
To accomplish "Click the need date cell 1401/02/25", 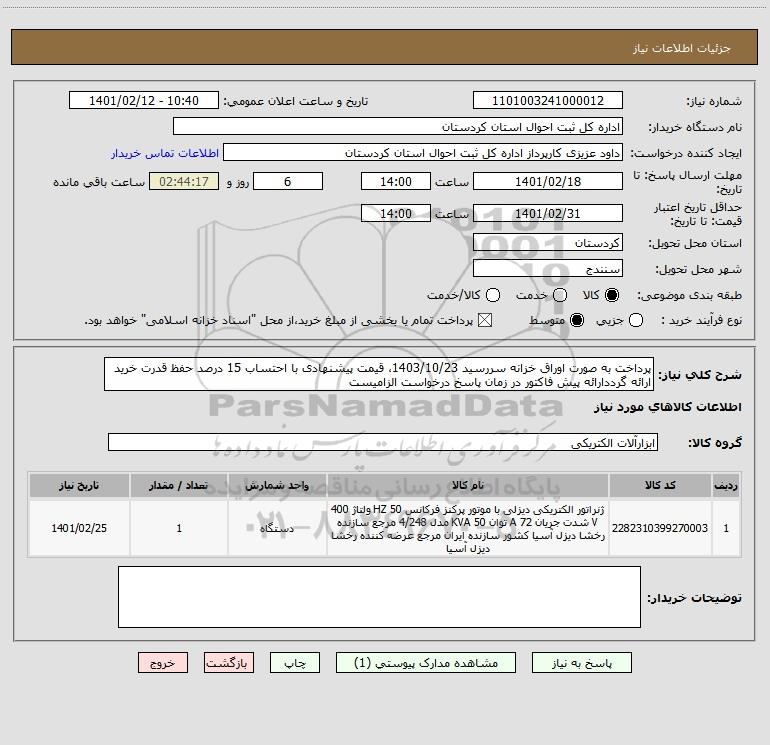I will [x=79, y=528].
